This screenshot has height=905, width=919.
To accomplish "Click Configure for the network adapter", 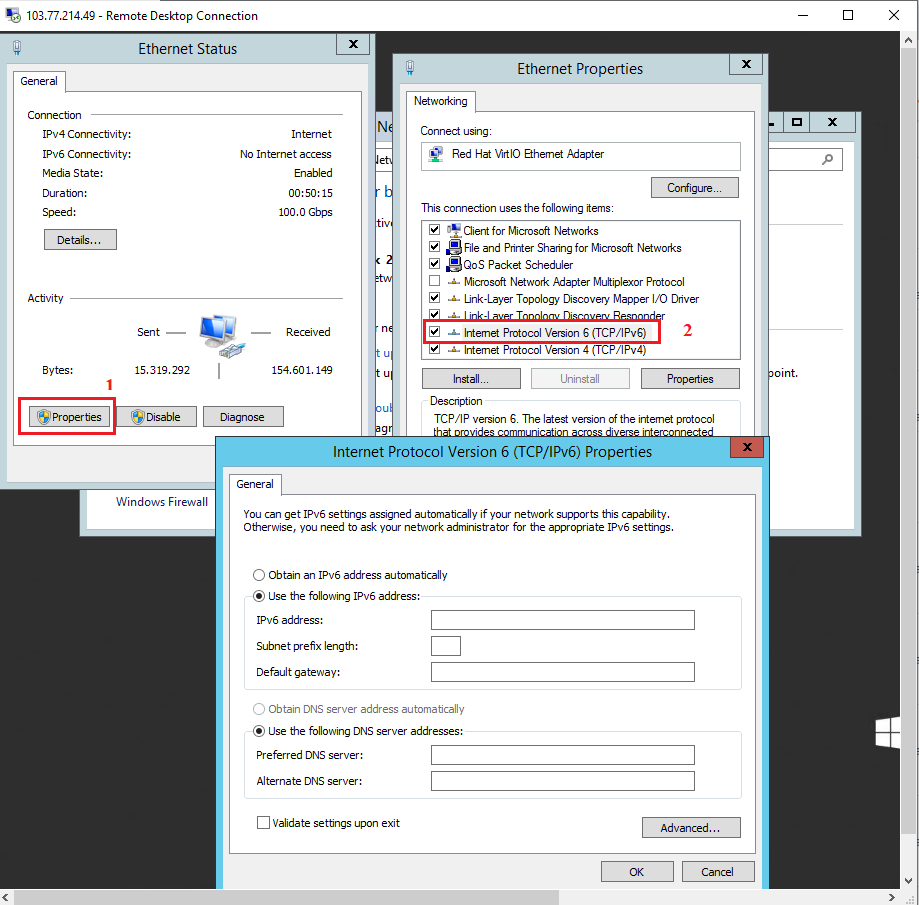I will tap(695, 188).
